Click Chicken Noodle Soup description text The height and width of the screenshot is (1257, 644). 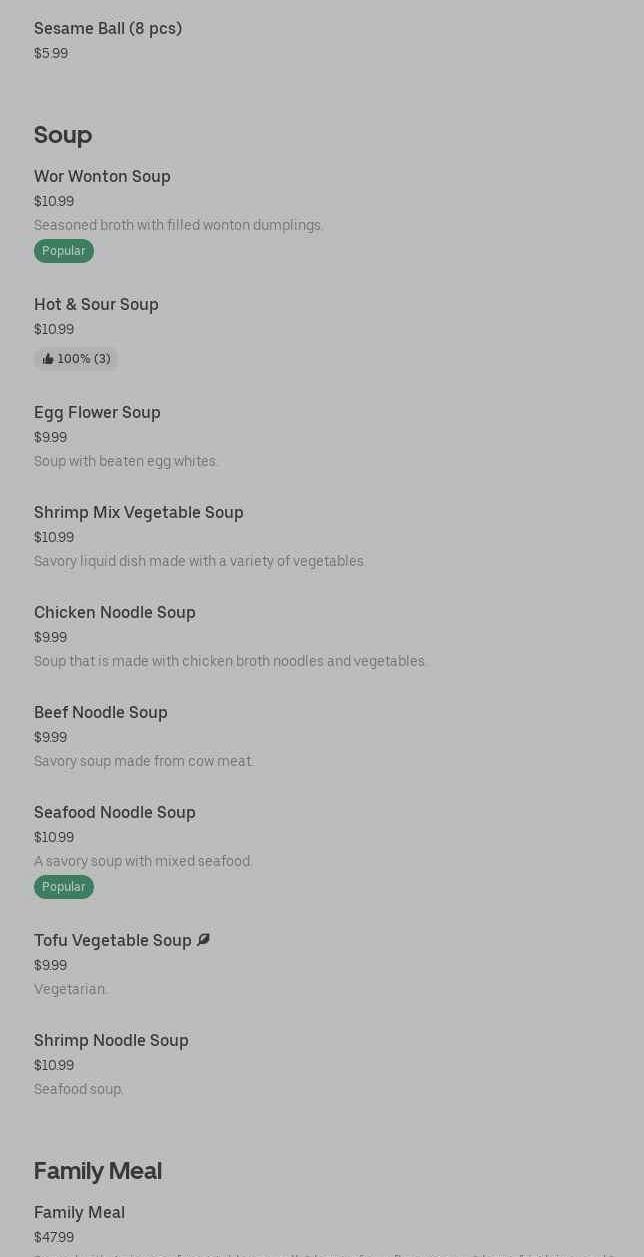coord(230,661)
